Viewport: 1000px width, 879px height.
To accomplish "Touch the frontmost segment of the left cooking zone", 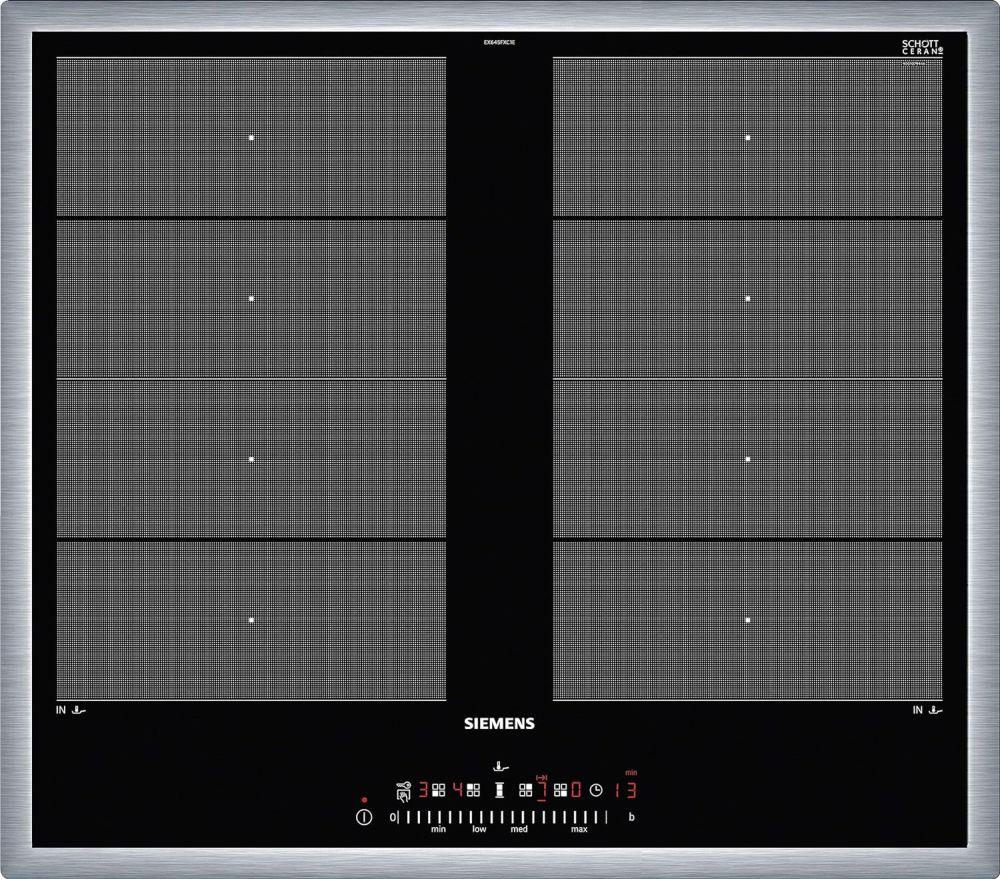I will point(251,621).
